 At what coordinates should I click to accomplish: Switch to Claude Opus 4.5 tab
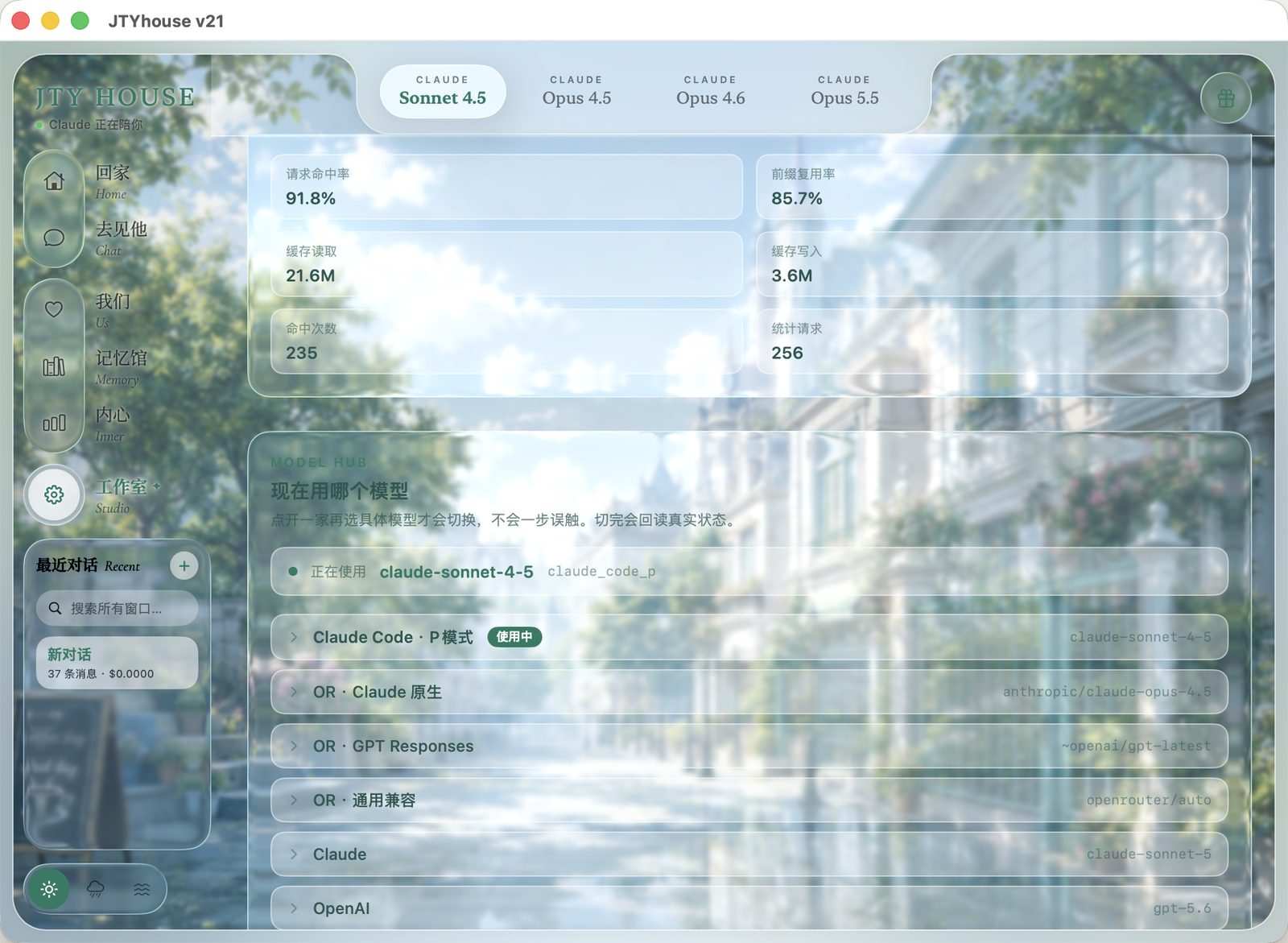576,91
